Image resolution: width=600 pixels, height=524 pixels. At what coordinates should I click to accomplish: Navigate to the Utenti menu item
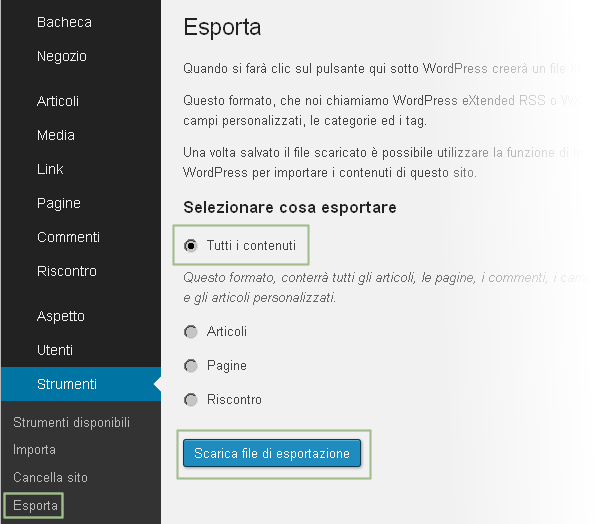coord(55,350)
